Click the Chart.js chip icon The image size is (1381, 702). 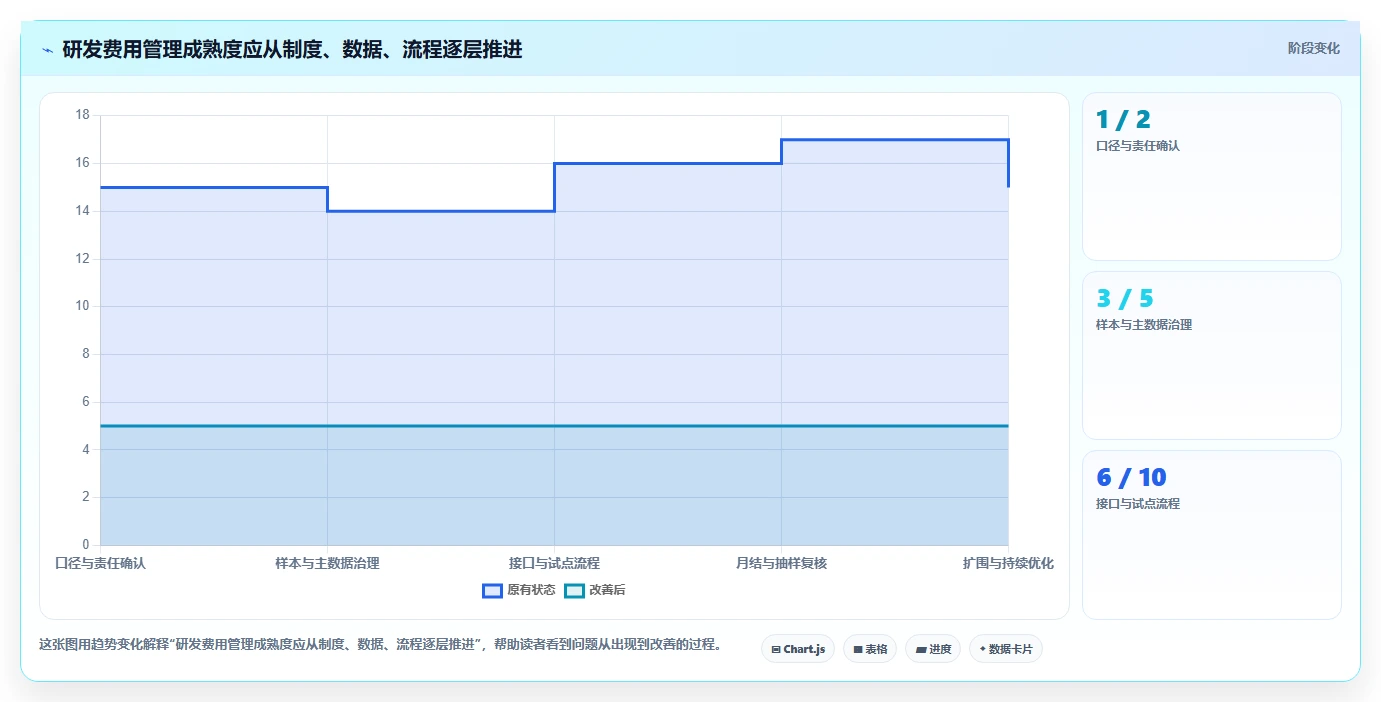pyautogui.click(x=776, y=650)
